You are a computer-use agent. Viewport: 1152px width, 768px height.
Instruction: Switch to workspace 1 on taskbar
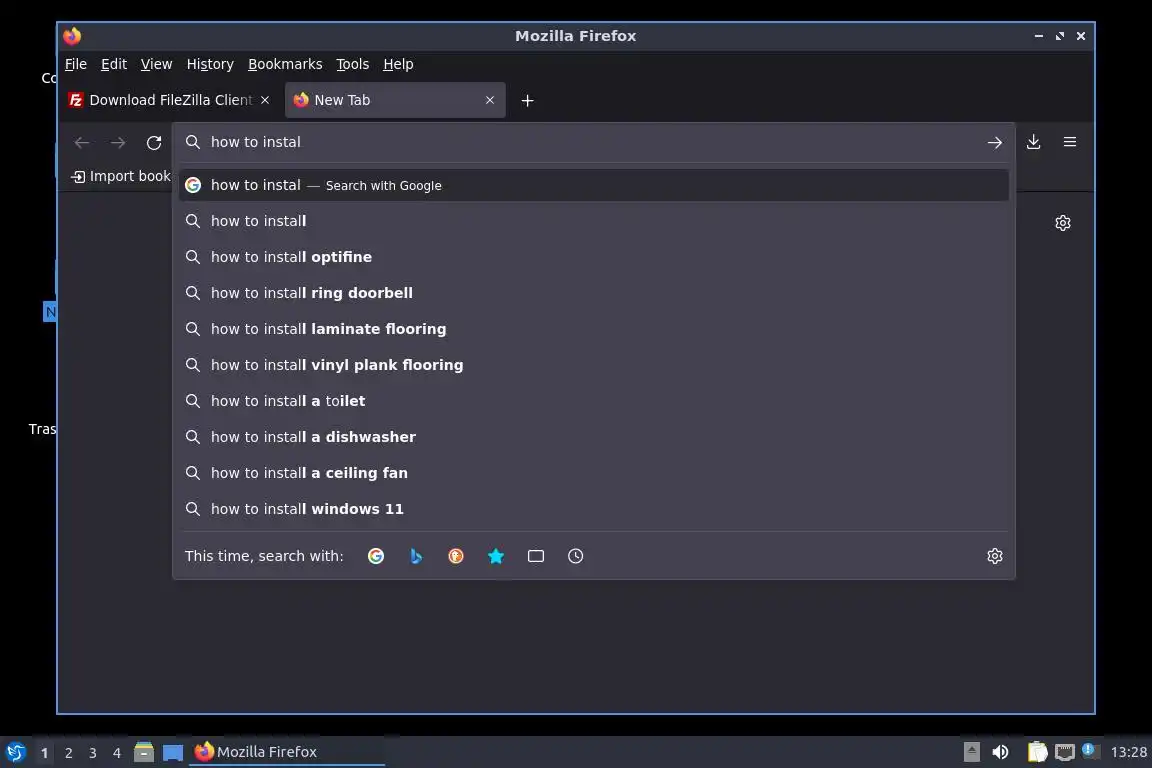click(44, 753)
